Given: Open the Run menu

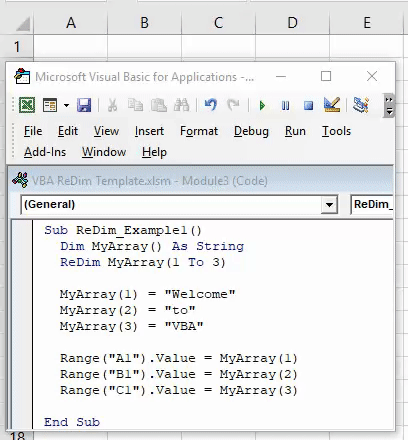Looking at the screenshot, I should click(295, 131).
